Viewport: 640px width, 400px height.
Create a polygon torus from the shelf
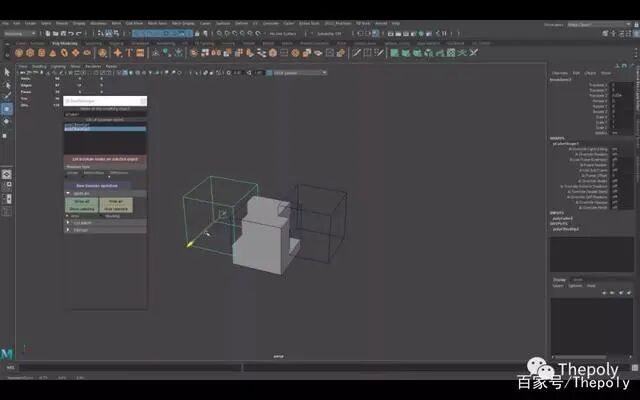click(x=64, y=53)
